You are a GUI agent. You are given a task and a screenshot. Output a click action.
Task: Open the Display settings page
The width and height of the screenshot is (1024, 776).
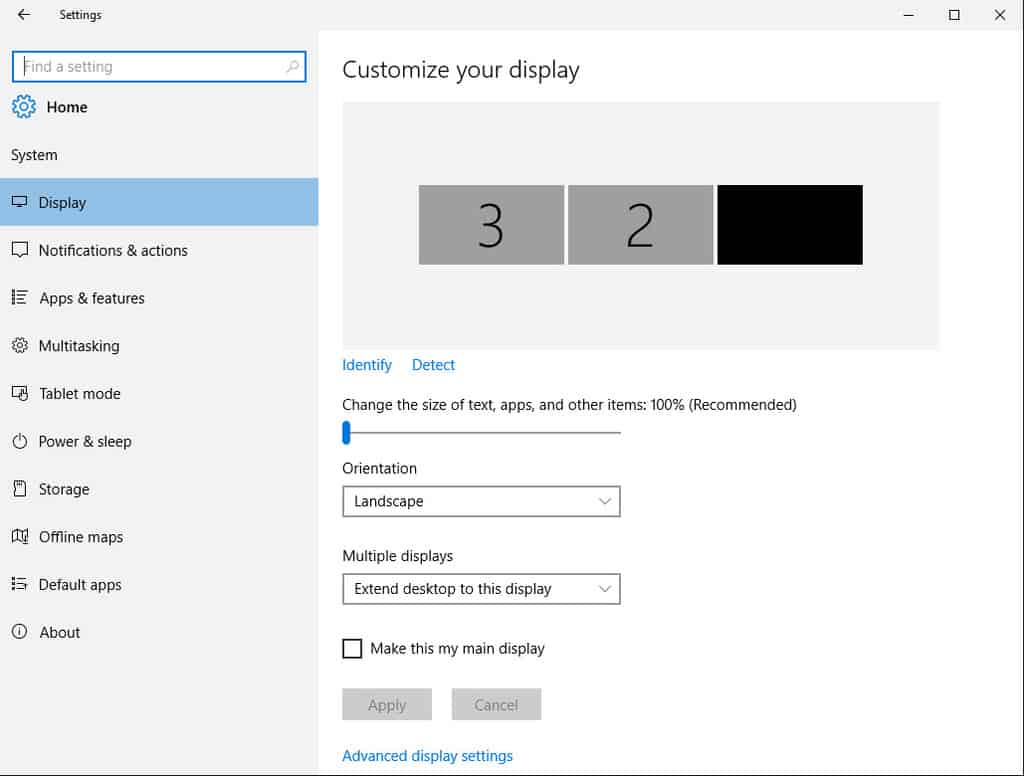click(x=159, y=202)
